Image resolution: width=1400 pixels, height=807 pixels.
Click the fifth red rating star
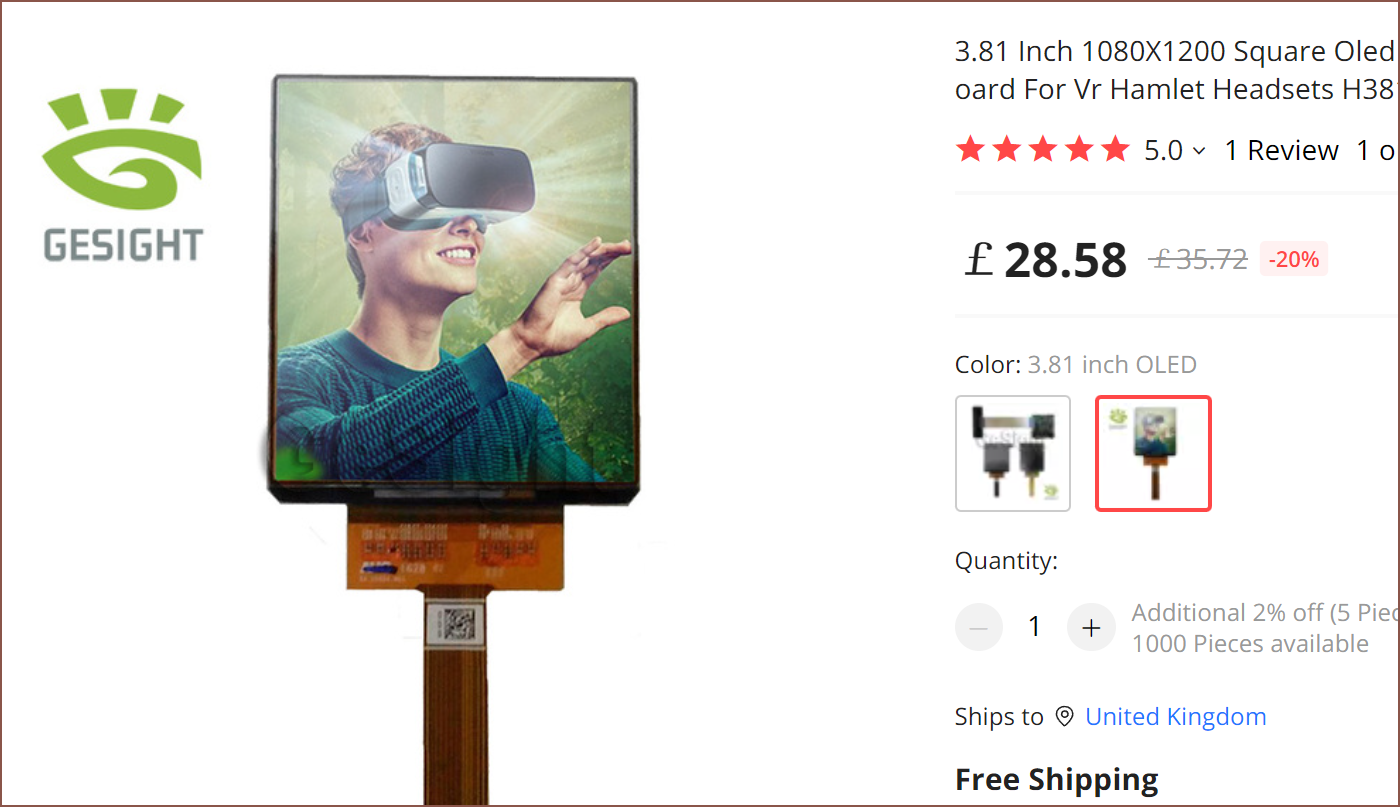tap(1114, 150)
